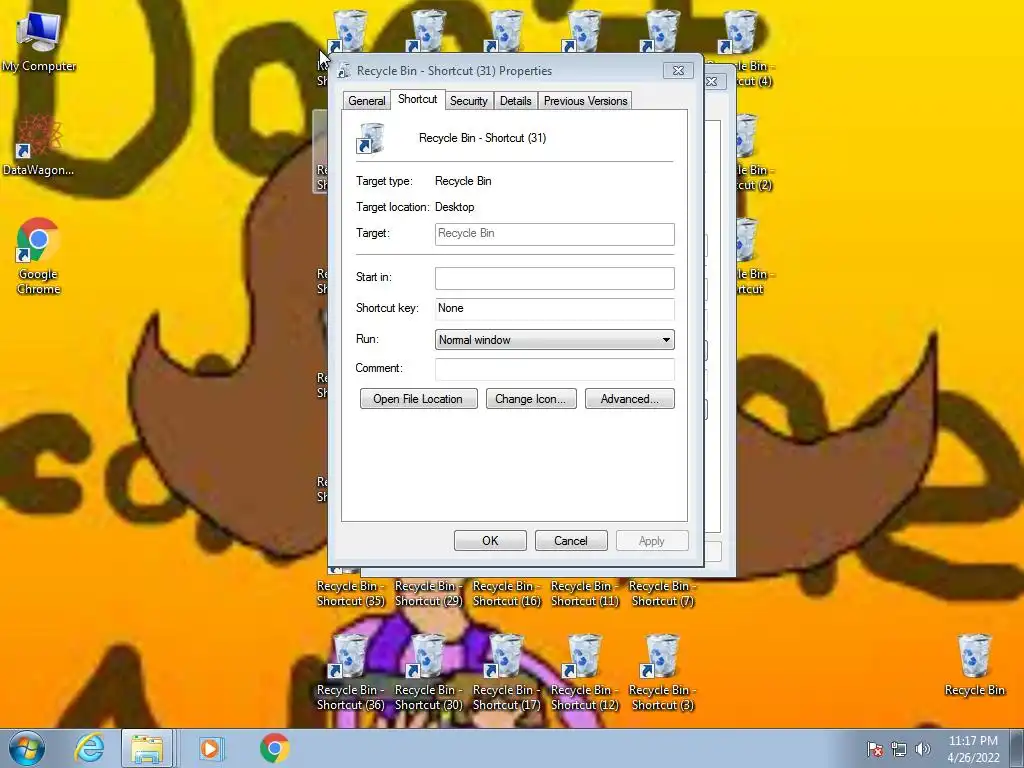Expand the Run dropdown showing Normal window
Viewport: 1024px width, 768px height.
pyautogui.click(x=554, y=340)
